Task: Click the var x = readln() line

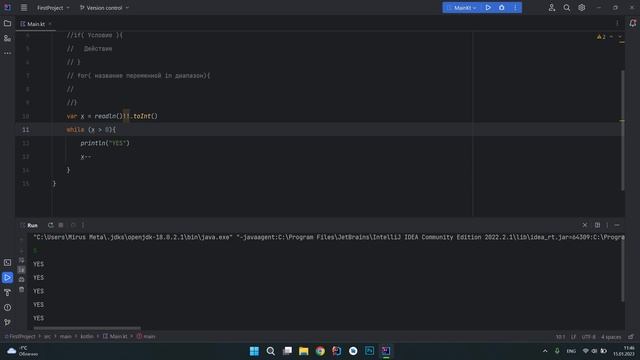Action: click(112, 116)
